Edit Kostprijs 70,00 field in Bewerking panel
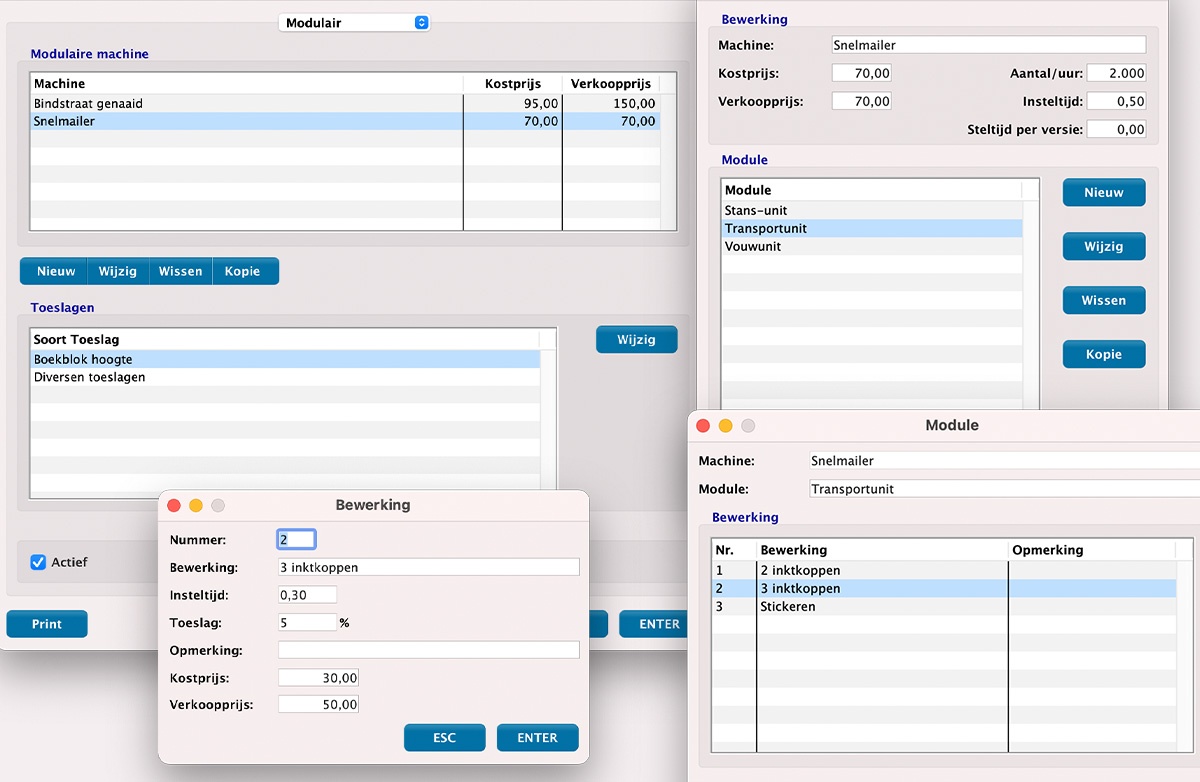The image size is (1200, 782). 861,73
